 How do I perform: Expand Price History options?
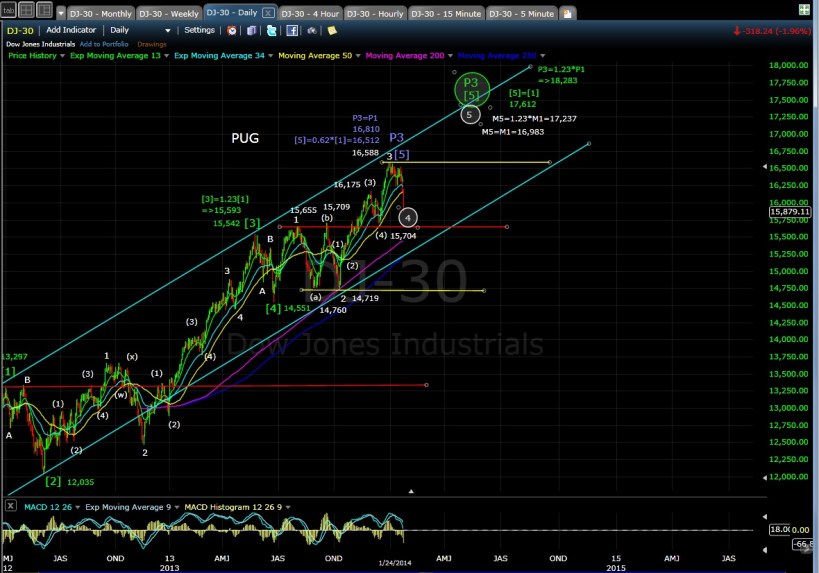[62, 55]
